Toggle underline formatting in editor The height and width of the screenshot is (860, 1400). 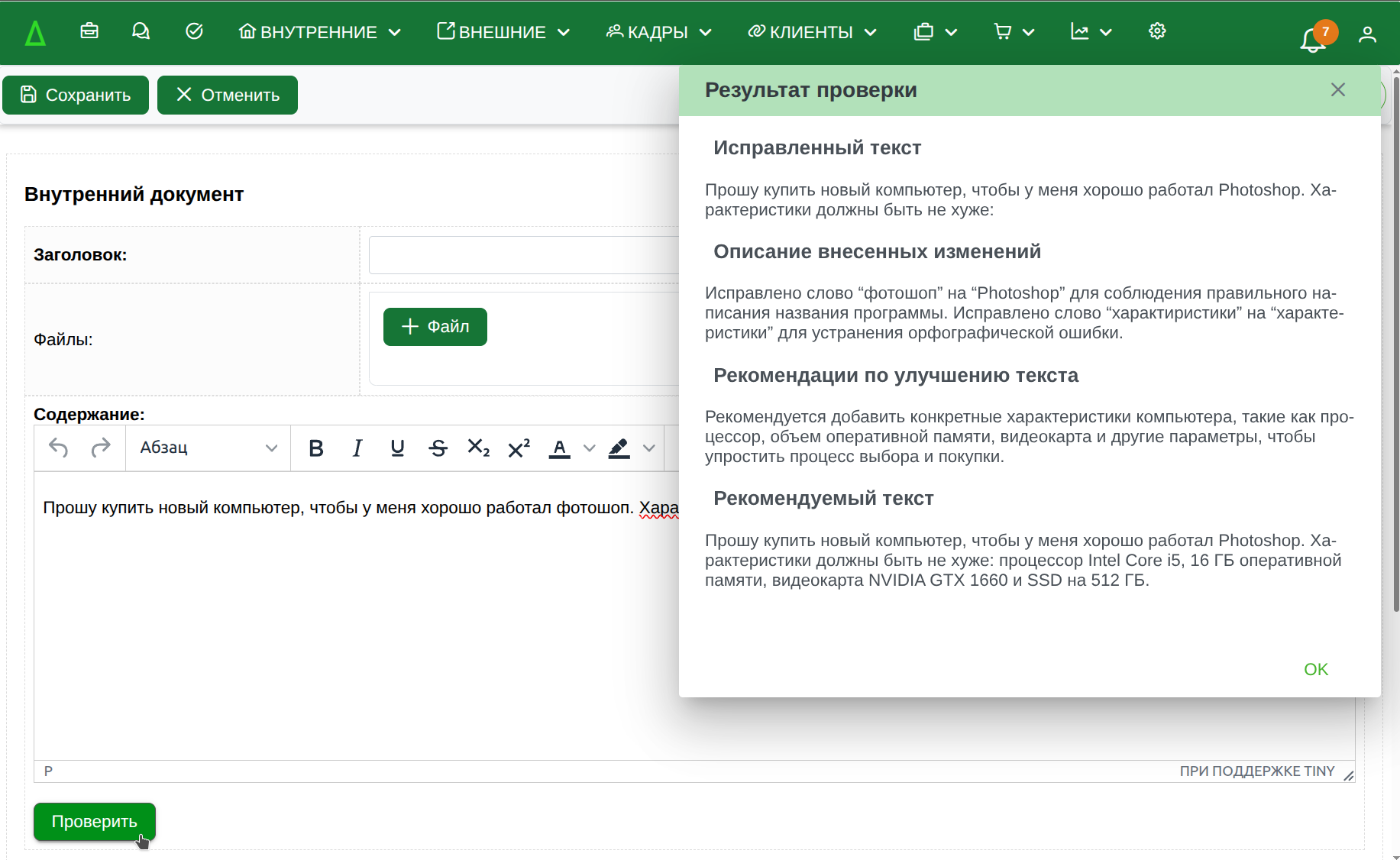397,448
